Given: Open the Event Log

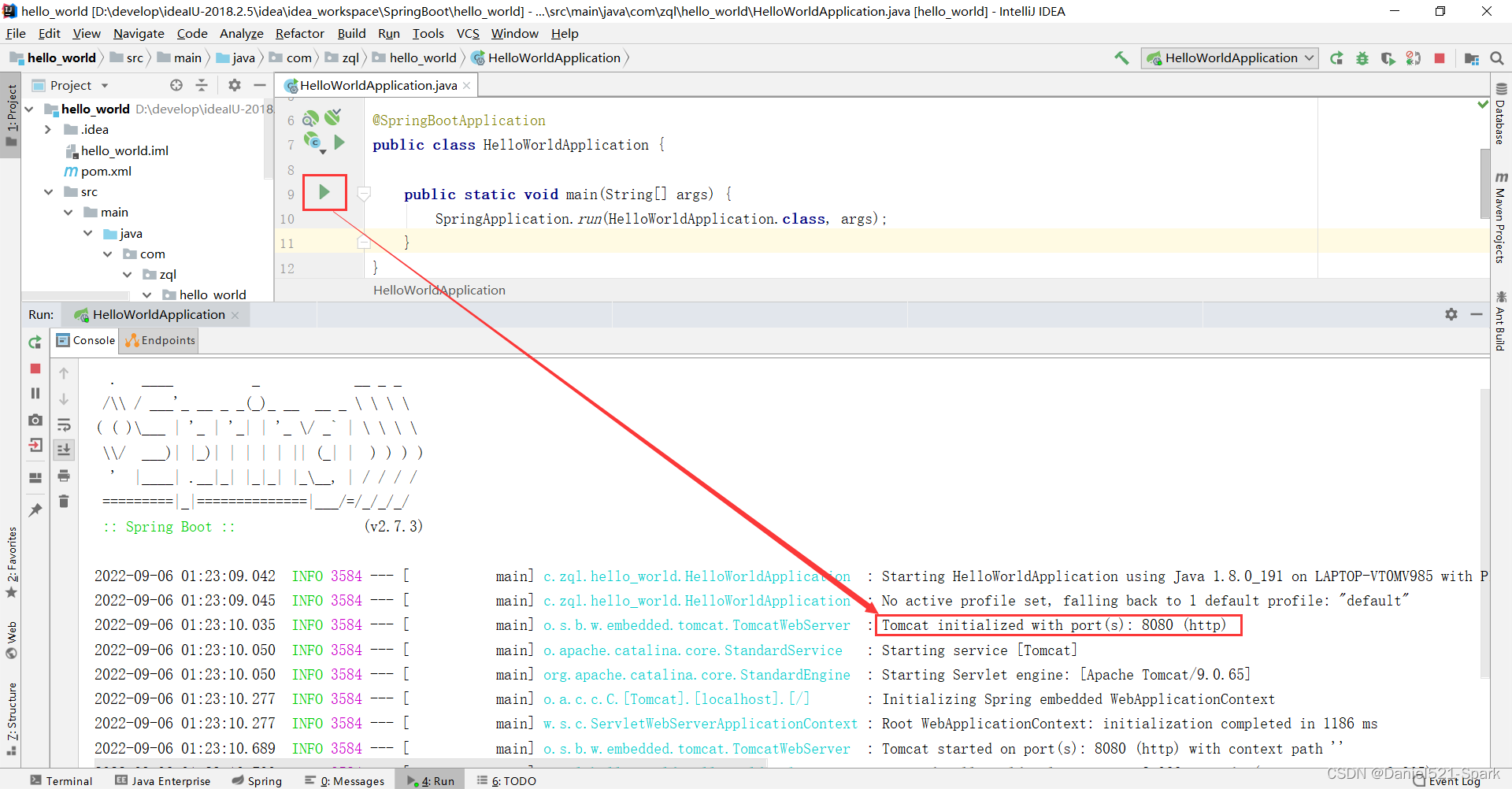Looking at the screenshot, I should tap(1446, 780).
